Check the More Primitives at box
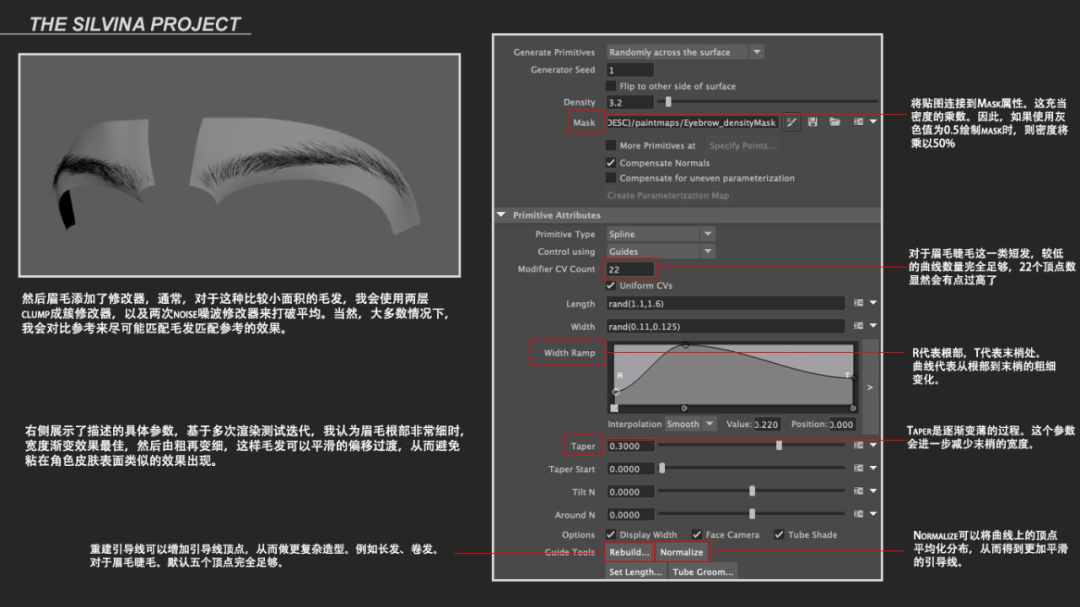Viewport: 1080px width, 607px height. click(x=610, y=145)
